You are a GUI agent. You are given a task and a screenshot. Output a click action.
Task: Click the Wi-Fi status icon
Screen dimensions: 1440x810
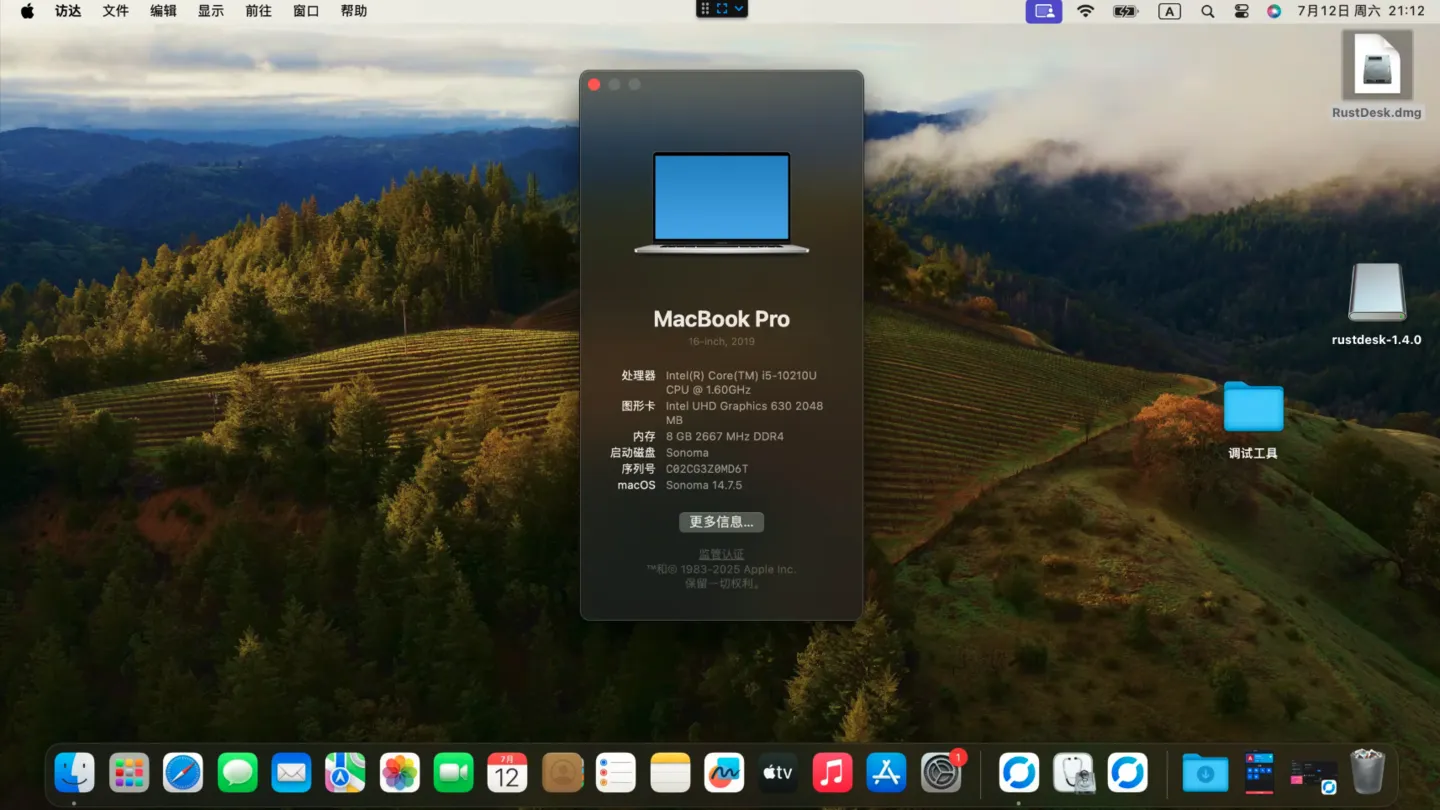[1085, 11]
